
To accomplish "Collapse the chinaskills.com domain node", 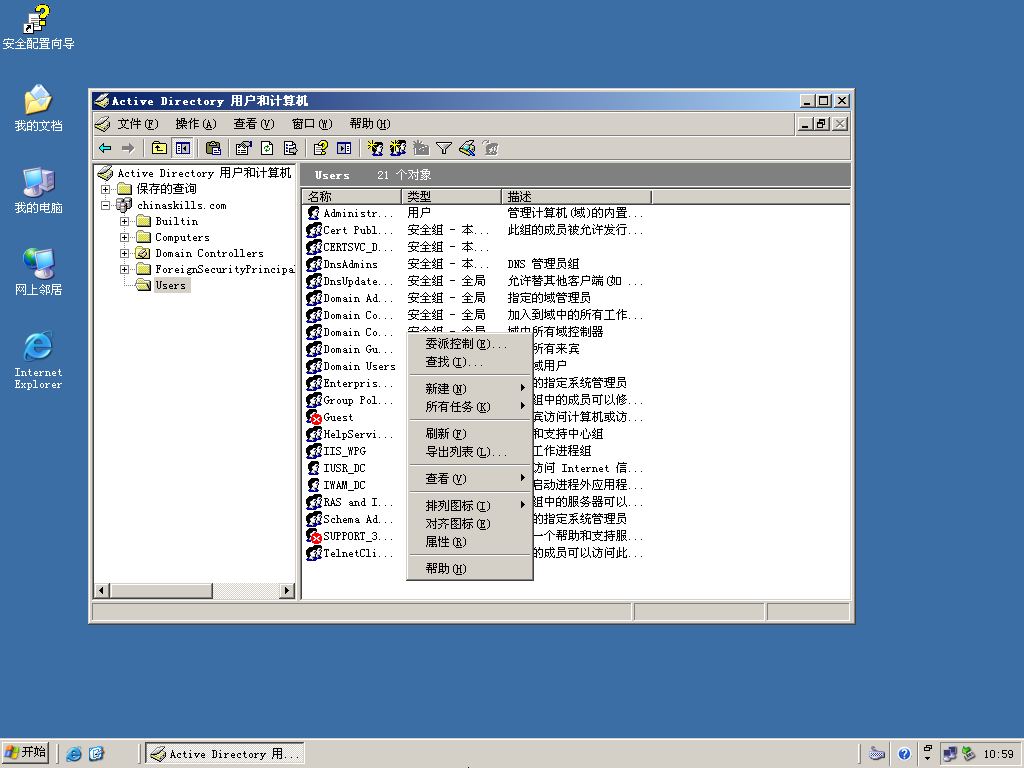I will (105, 205).
